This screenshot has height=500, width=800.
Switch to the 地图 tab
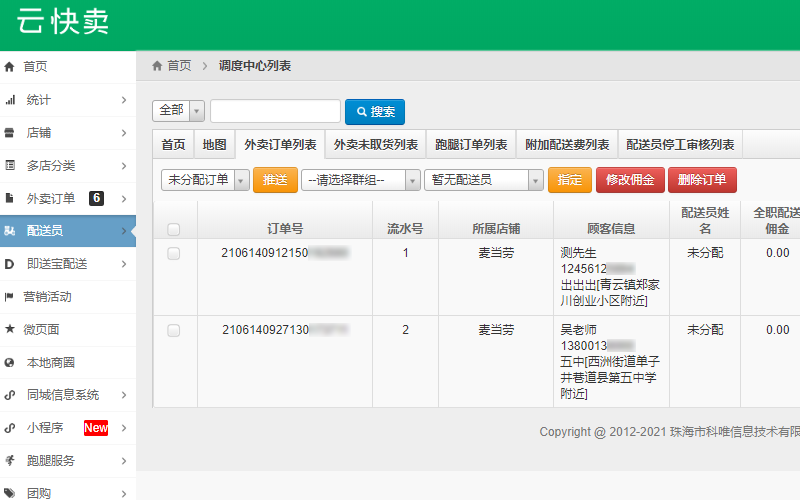pyautogui.click(x=214, y=145)
